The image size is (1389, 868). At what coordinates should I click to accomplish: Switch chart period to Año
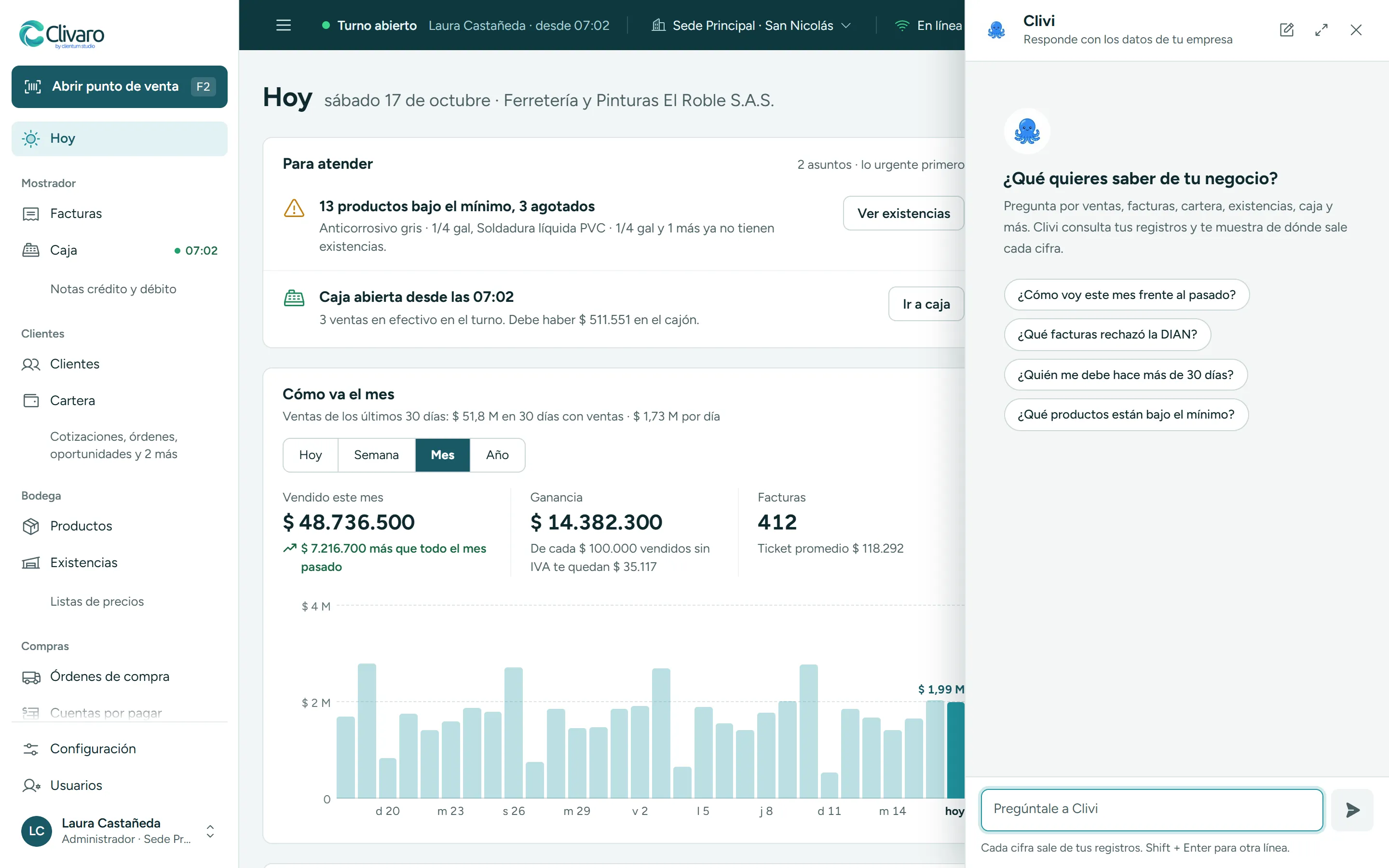pyautogui.click(x=497, y=455)
